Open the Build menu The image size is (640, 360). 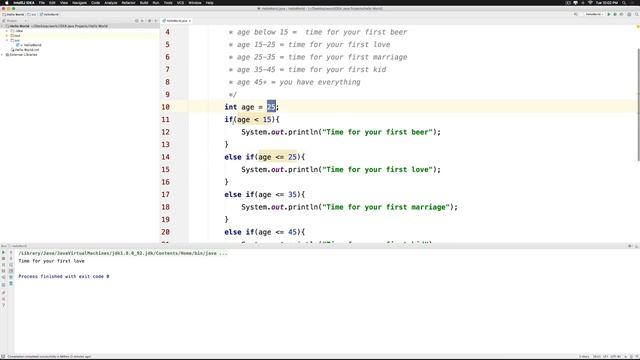[144, 3]
